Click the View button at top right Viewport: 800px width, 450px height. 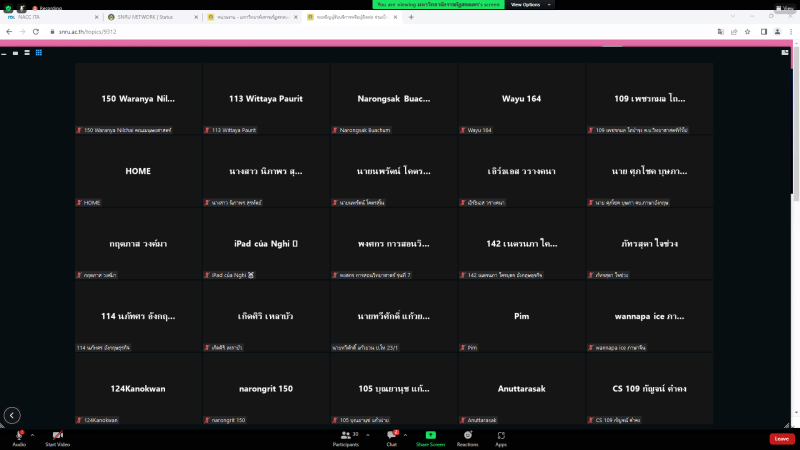tap(783, 5)
